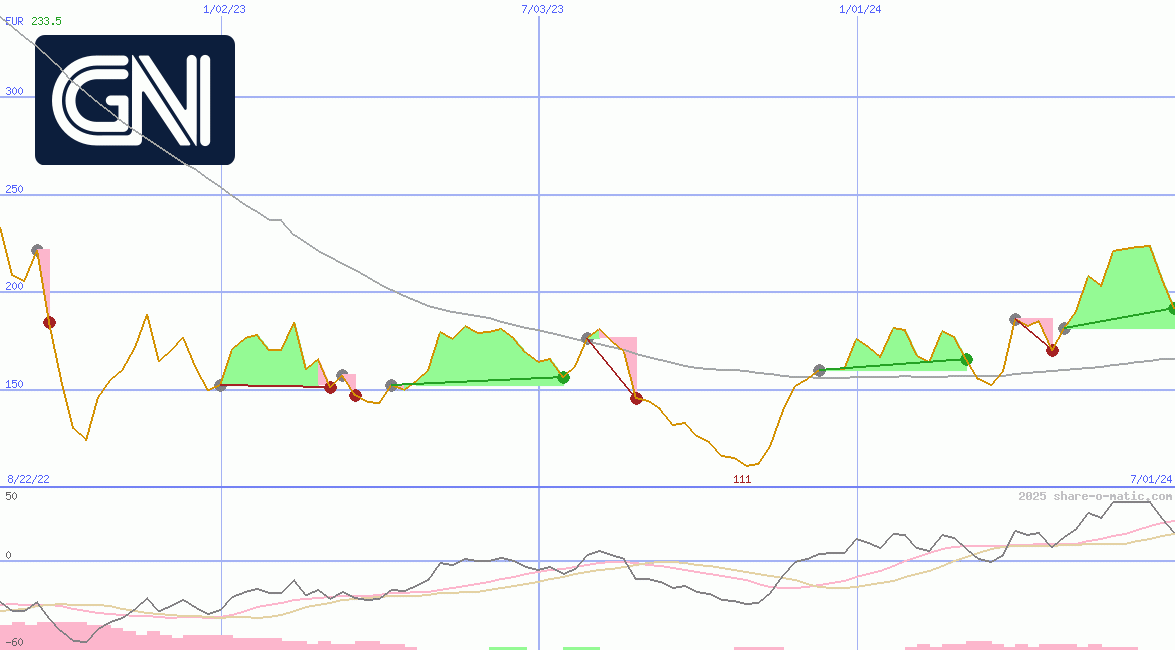Select the red exit marker below 150 after 7/03/23
This screenshot has width=1175, height=650.
[x=636, y=398]
